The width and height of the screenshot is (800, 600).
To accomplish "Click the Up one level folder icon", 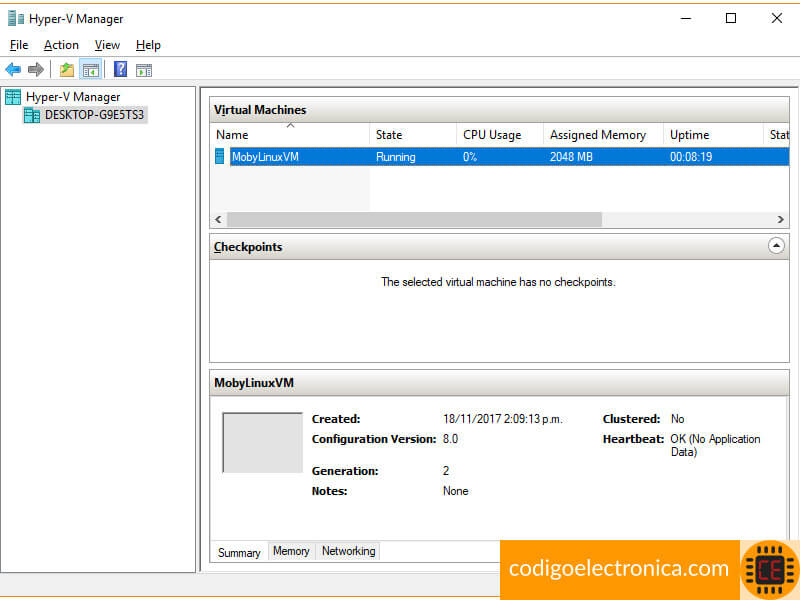I will click(x=67, y=69).
